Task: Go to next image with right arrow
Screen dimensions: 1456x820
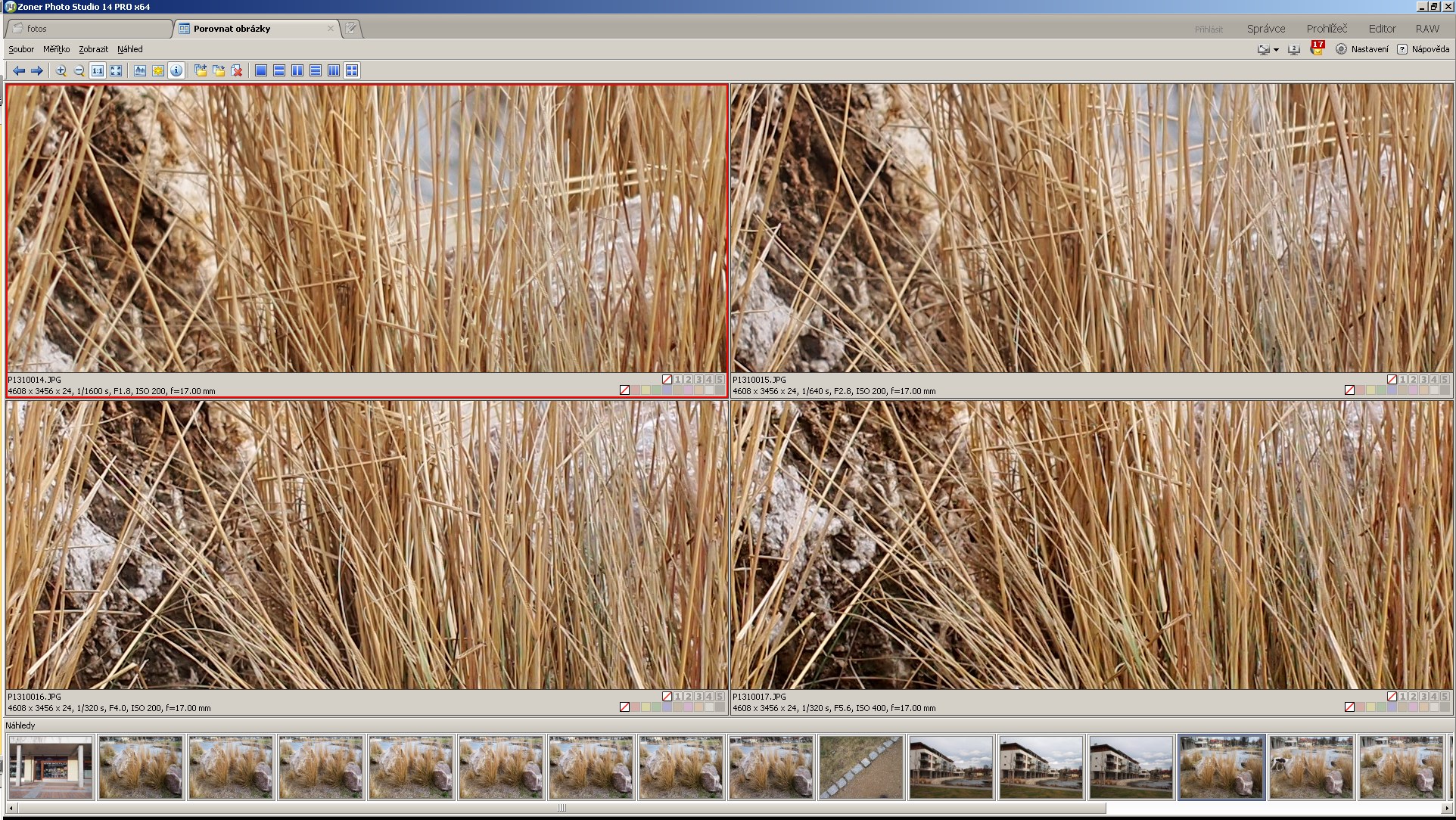Action: tap(36, 70)
